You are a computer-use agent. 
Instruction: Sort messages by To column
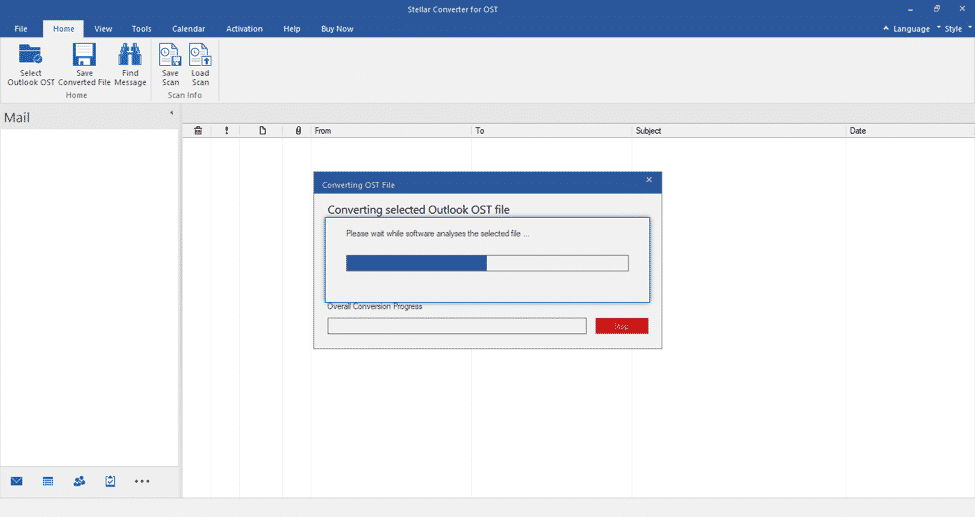click(x=552, y=131)
